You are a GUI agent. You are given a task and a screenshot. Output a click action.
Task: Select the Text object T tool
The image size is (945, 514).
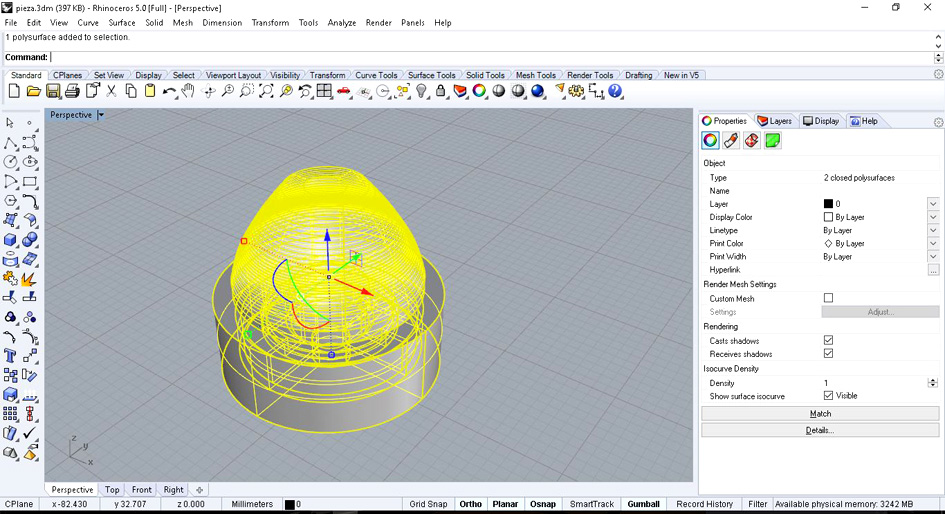click(10, 356)
